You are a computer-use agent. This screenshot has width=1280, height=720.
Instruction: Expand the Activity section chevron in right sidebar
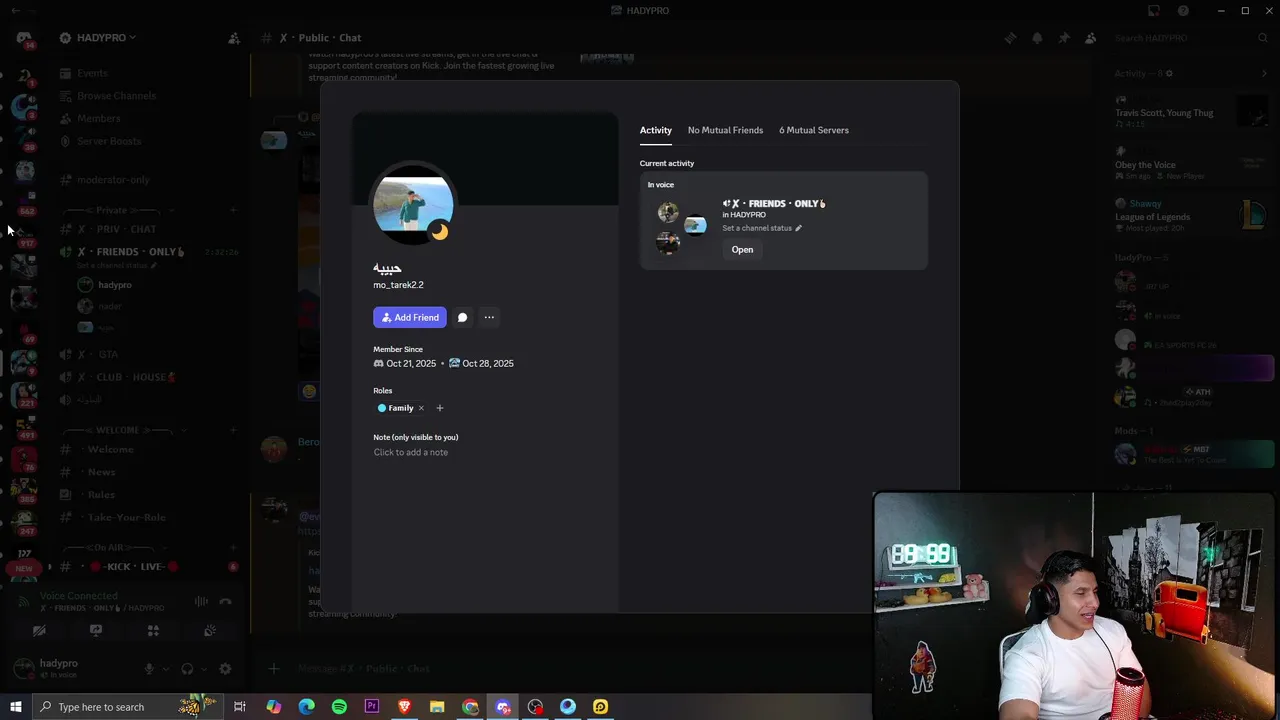coord(1264,73)
